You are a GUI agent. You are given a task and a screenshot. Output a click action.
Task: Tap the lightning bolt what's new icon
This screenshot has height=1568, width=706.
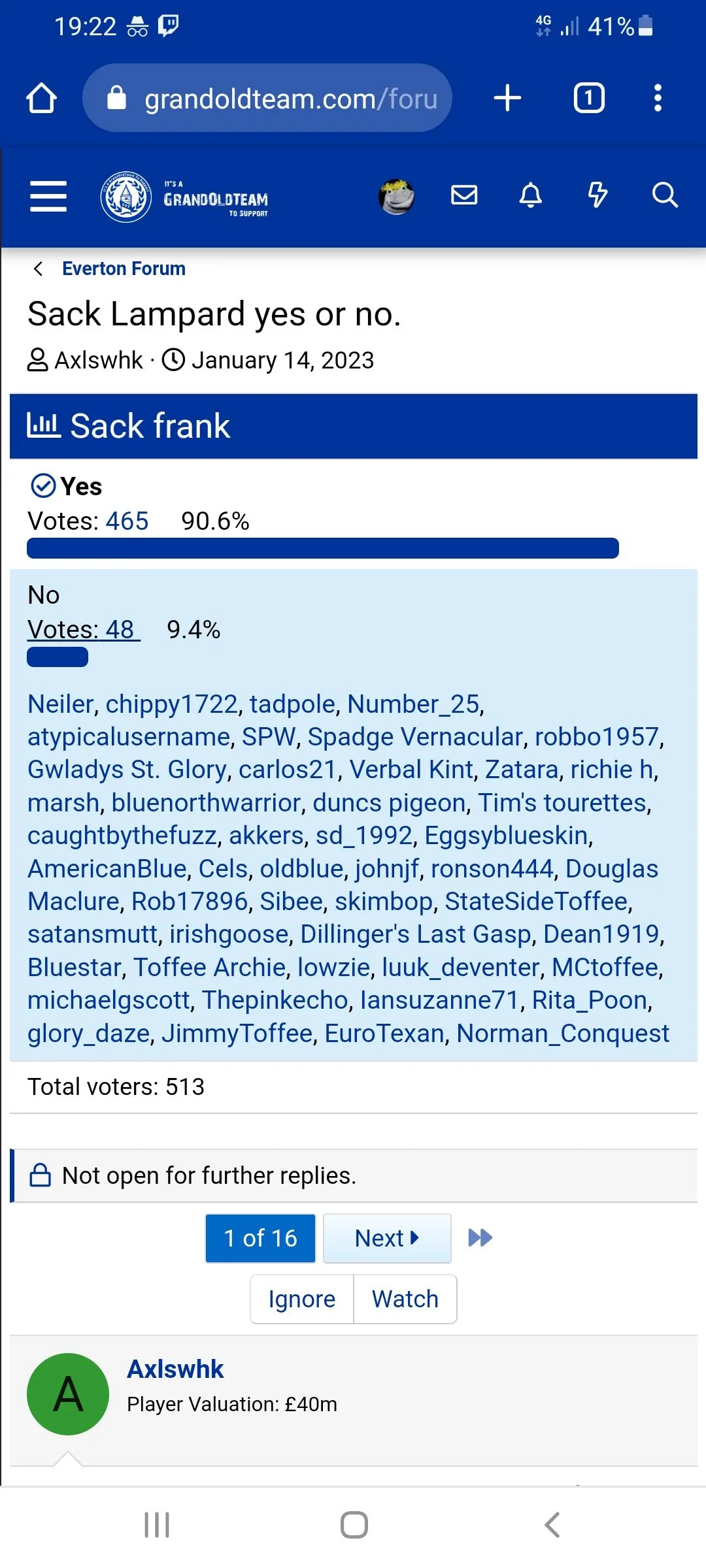[597, 195]
